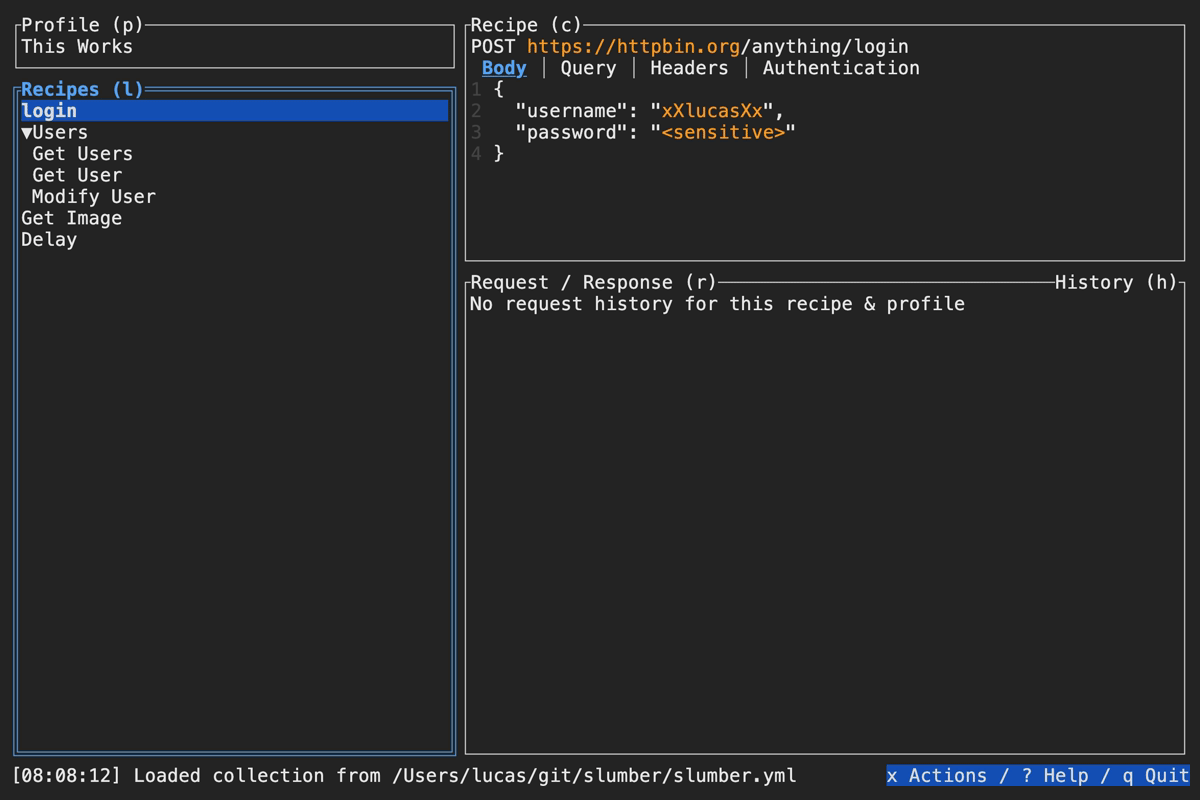Click q Quit in the footer
Image resolution: width=1200 pixels, height=800 pixels.
pos(1155,776)
